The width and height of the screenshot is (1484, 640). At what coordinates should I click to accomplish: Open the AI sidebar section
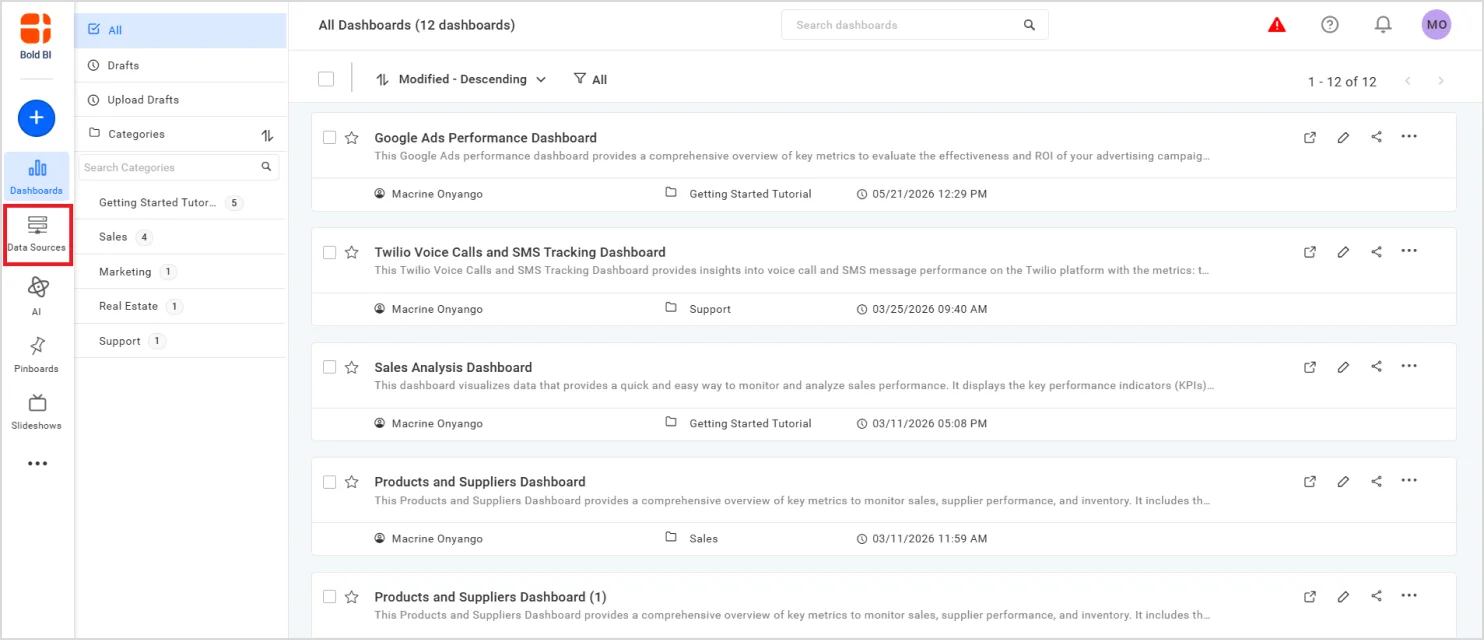(x=37, y=296)
